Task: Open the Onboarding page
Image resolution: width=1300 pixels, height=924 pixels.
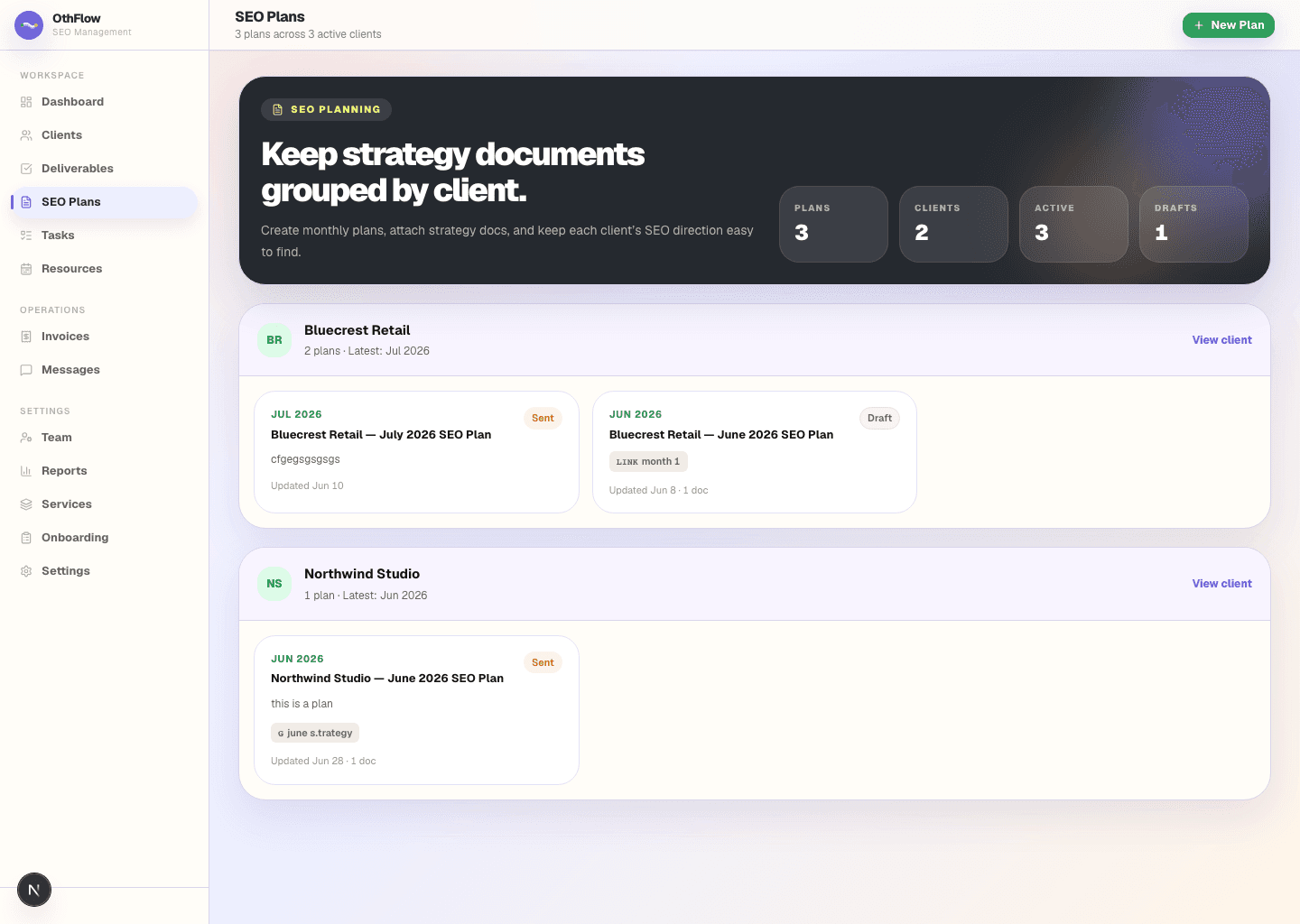Action: pyautogui.click(x=104, y=538)
